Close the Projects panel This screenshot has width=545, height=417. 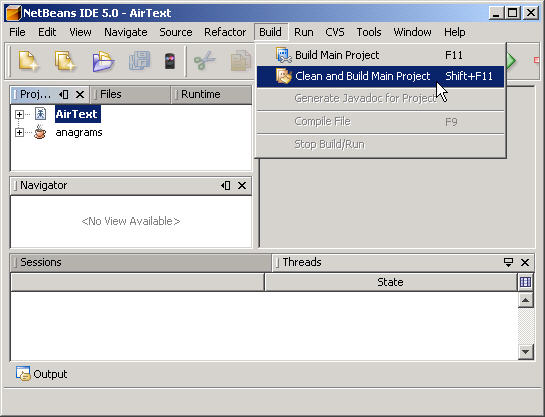tap(80, 94)
